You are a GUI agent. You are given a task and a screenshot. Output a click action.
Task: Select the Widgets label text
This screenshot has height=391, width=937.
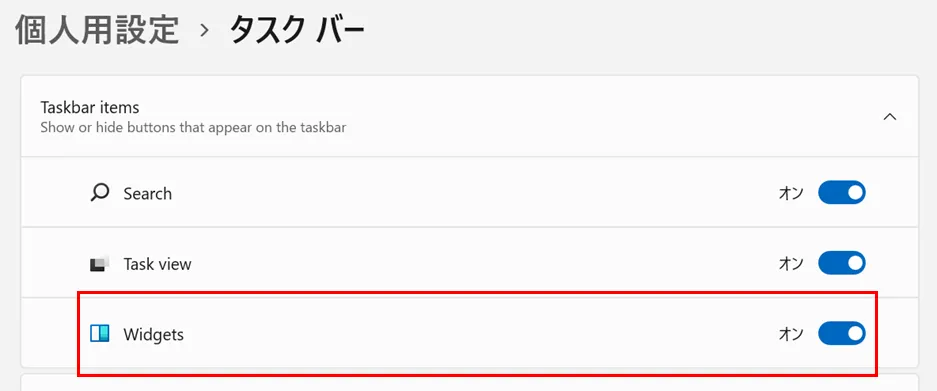pyautogui.click(x=154, y=334)
